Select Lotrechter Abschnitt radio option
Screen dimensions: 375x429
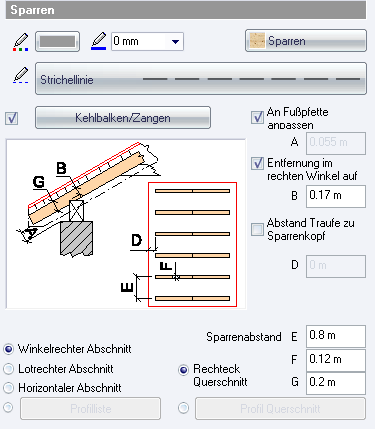8,369
